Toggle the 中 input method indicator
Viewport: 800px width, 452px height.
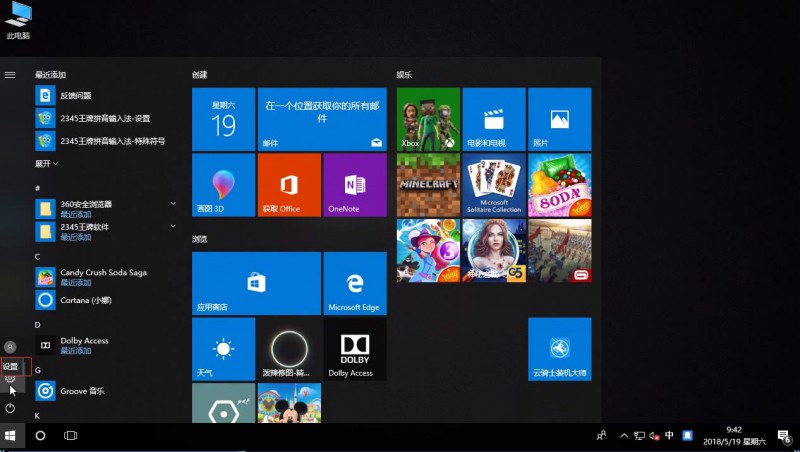point(669,435)
